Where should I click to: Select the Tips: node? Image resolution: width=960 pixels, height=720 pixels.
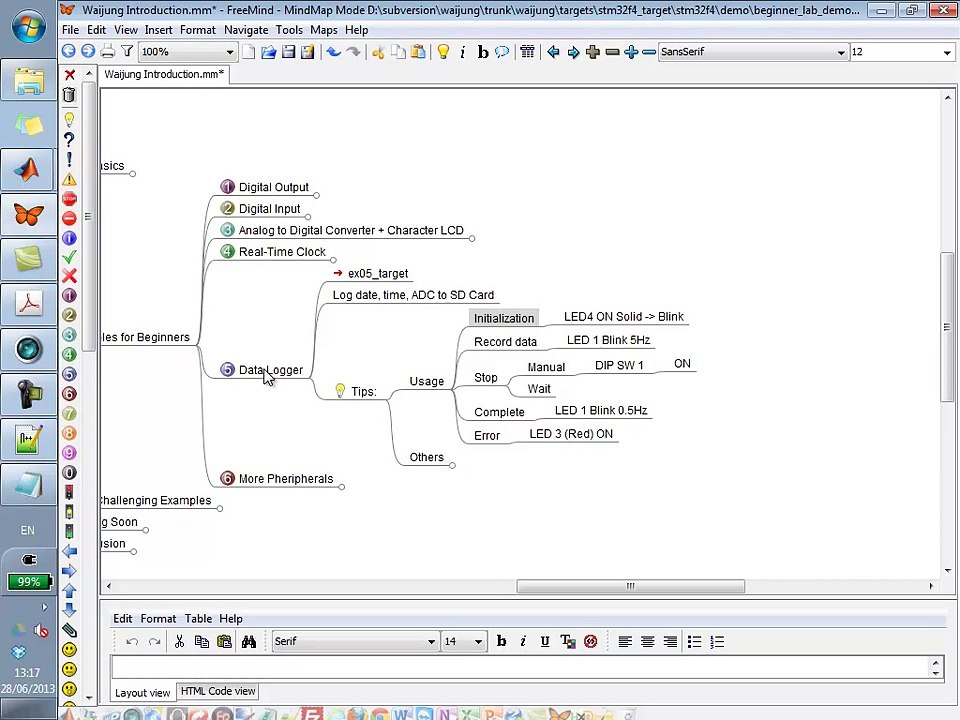click(x=364, y=391)
